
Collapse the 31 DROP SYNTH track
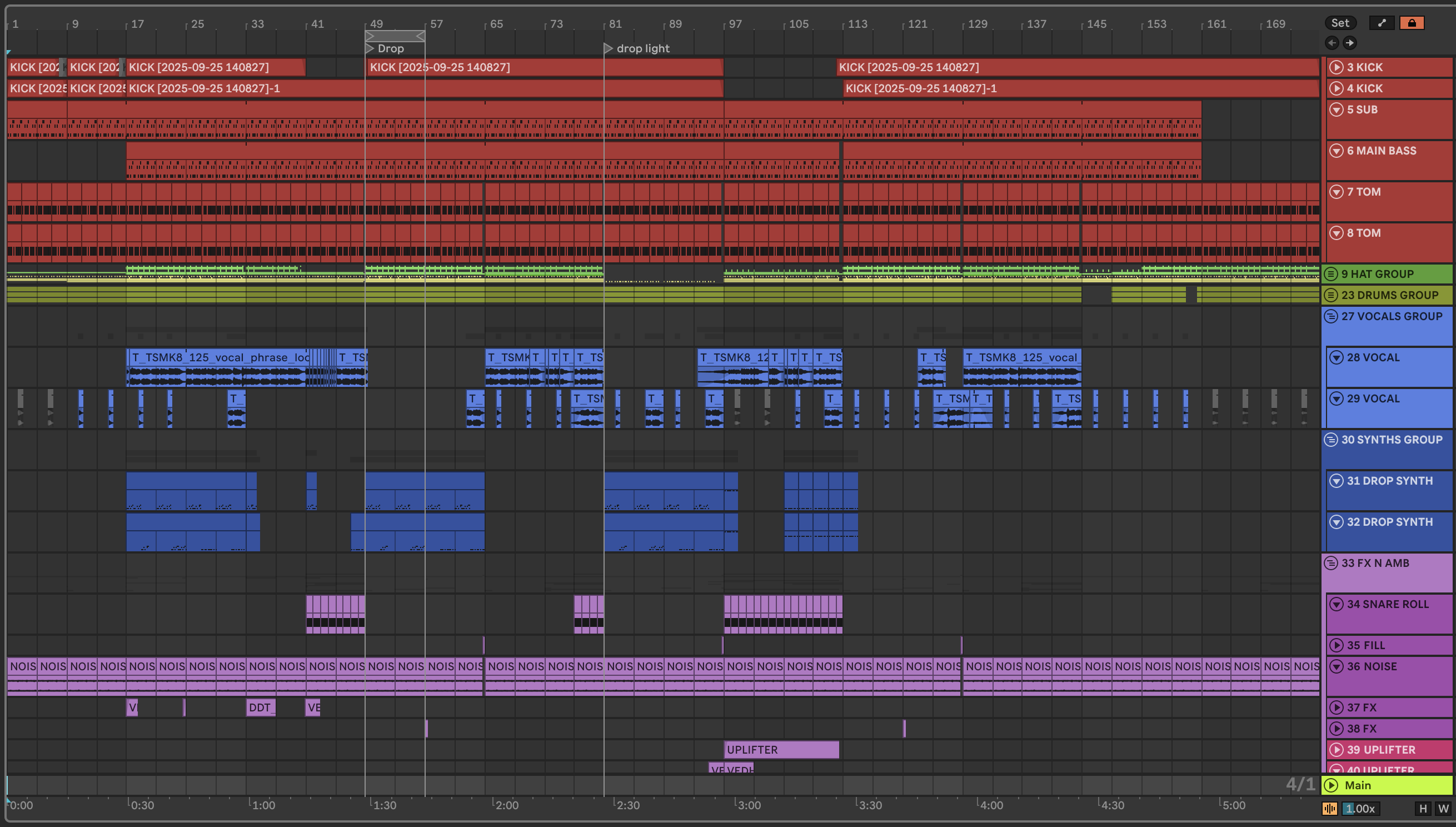1336,481
